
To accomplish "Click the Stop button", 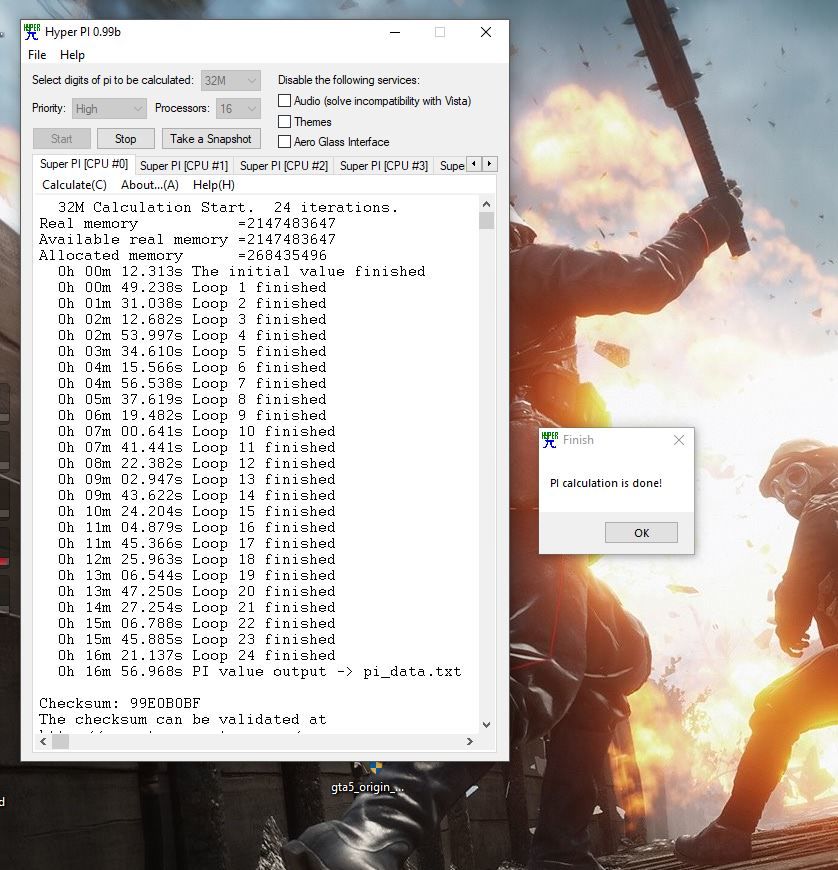I will click(125, 139).
